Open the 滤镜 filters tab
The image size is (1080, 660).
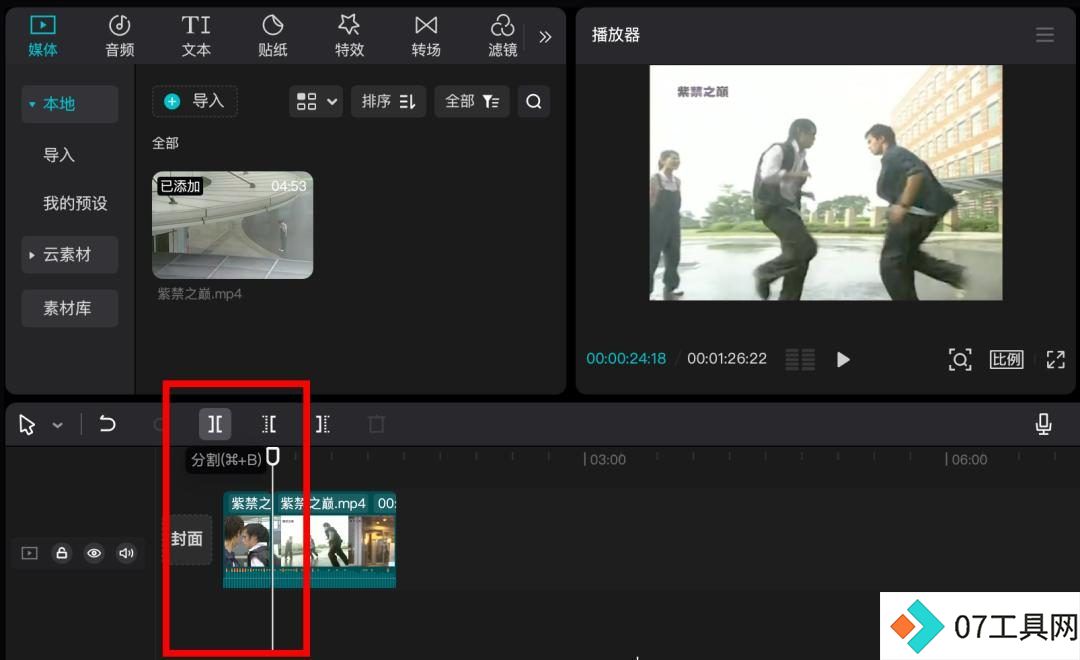click(502, 37)
